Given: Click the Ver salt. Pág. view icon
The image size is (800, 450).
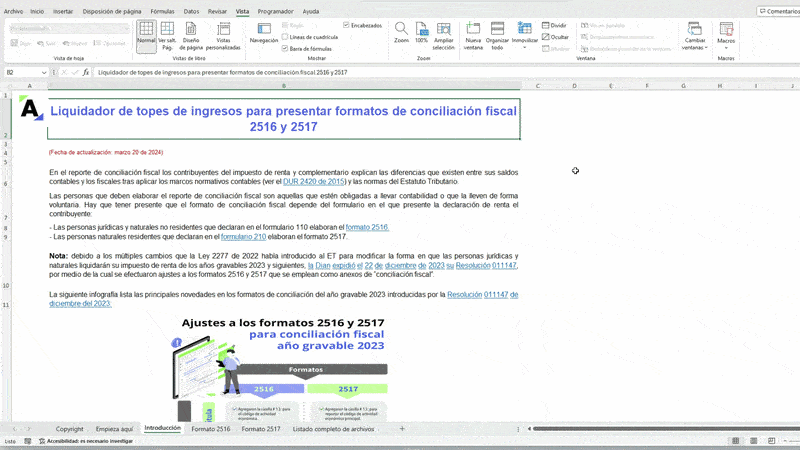Looking at the screenshot, I should pyautogui.click(x=167, y=36).
